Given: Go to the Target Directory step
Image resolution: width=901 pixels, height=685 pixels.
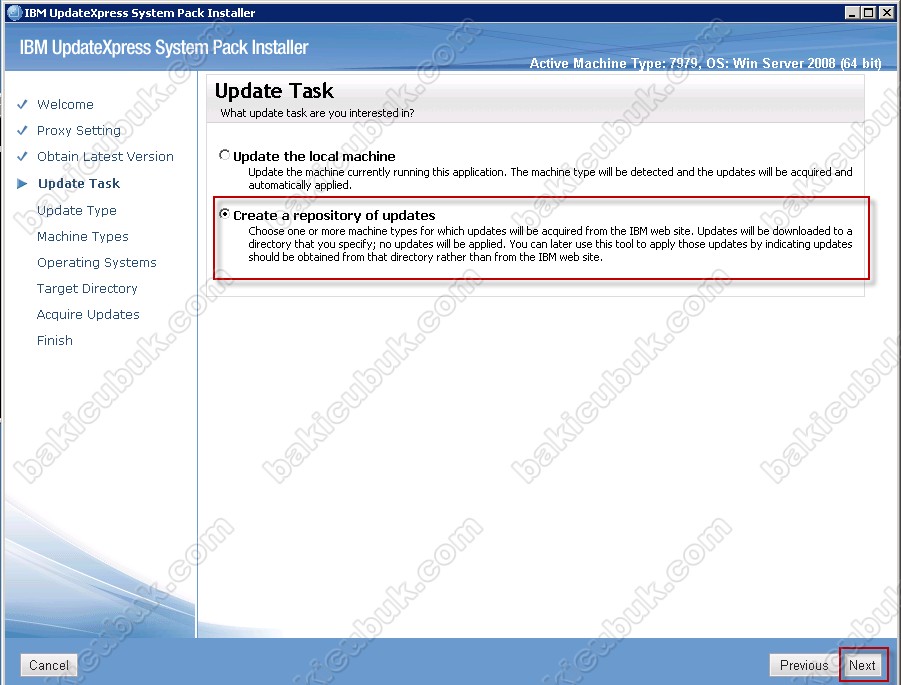Looking at the screenshot, I should tap(87, 288).
